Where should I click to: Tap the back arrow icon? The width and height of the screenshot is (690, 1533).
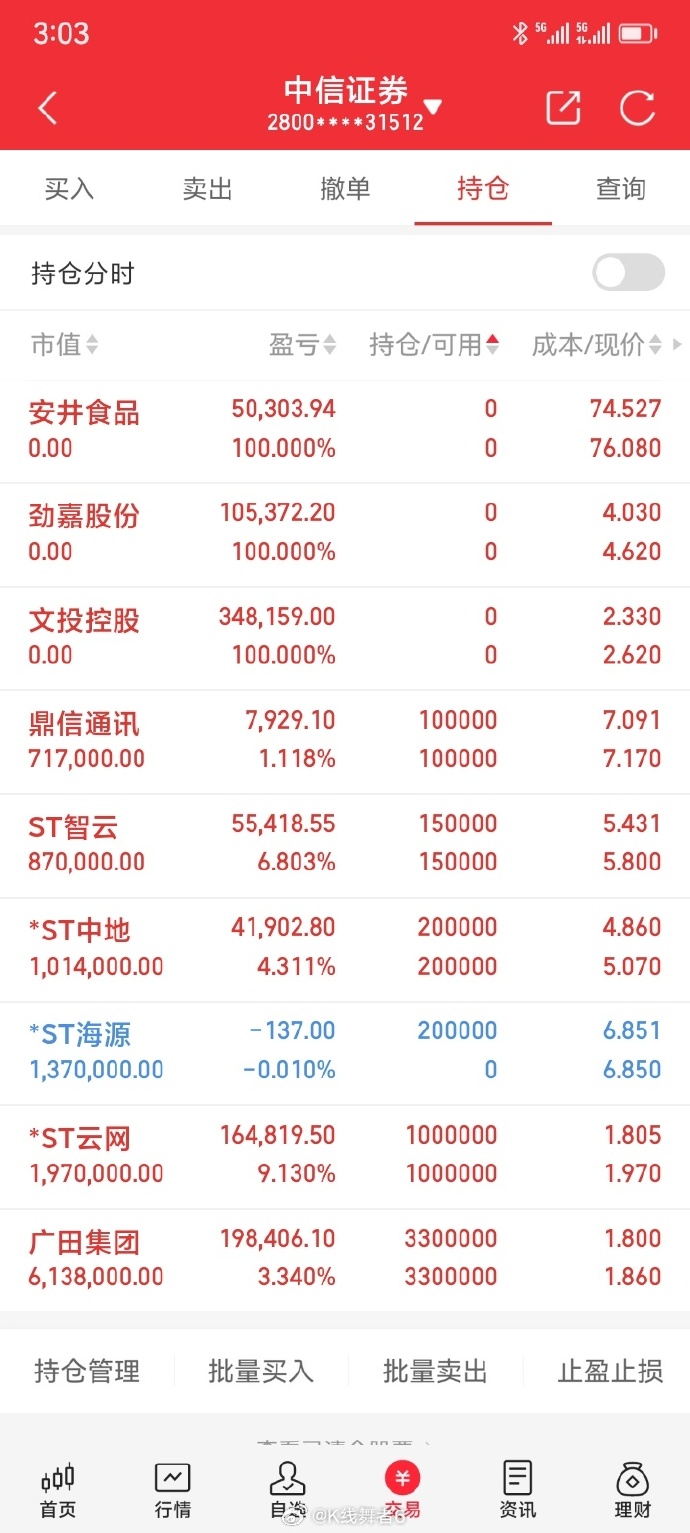[x=48, y=108]
